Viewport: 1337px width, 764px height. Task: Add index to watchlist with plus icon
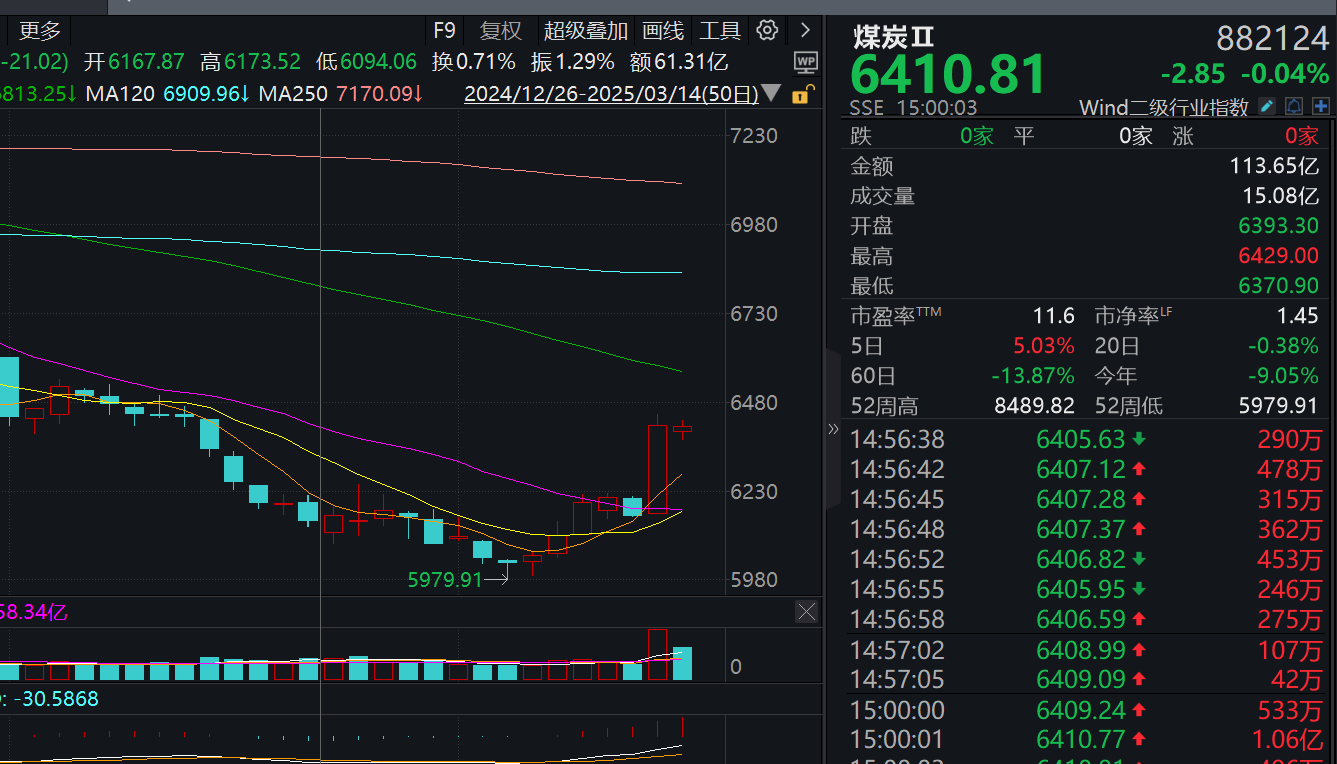tap(1321, 106)
